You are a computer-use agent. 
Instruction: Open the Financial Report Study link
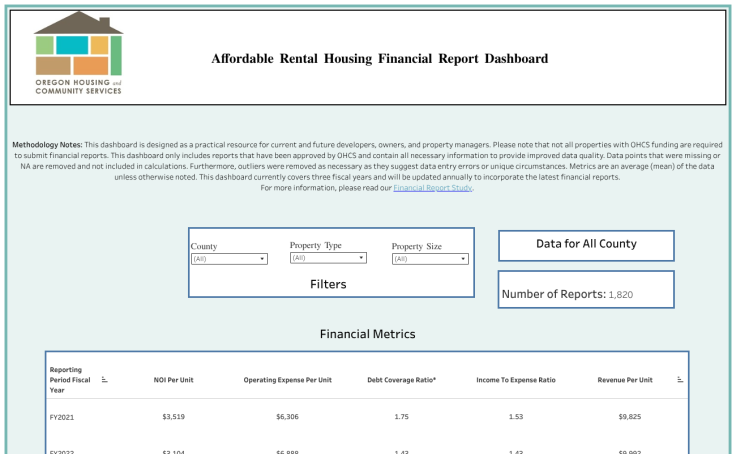(x=432, y=188)
